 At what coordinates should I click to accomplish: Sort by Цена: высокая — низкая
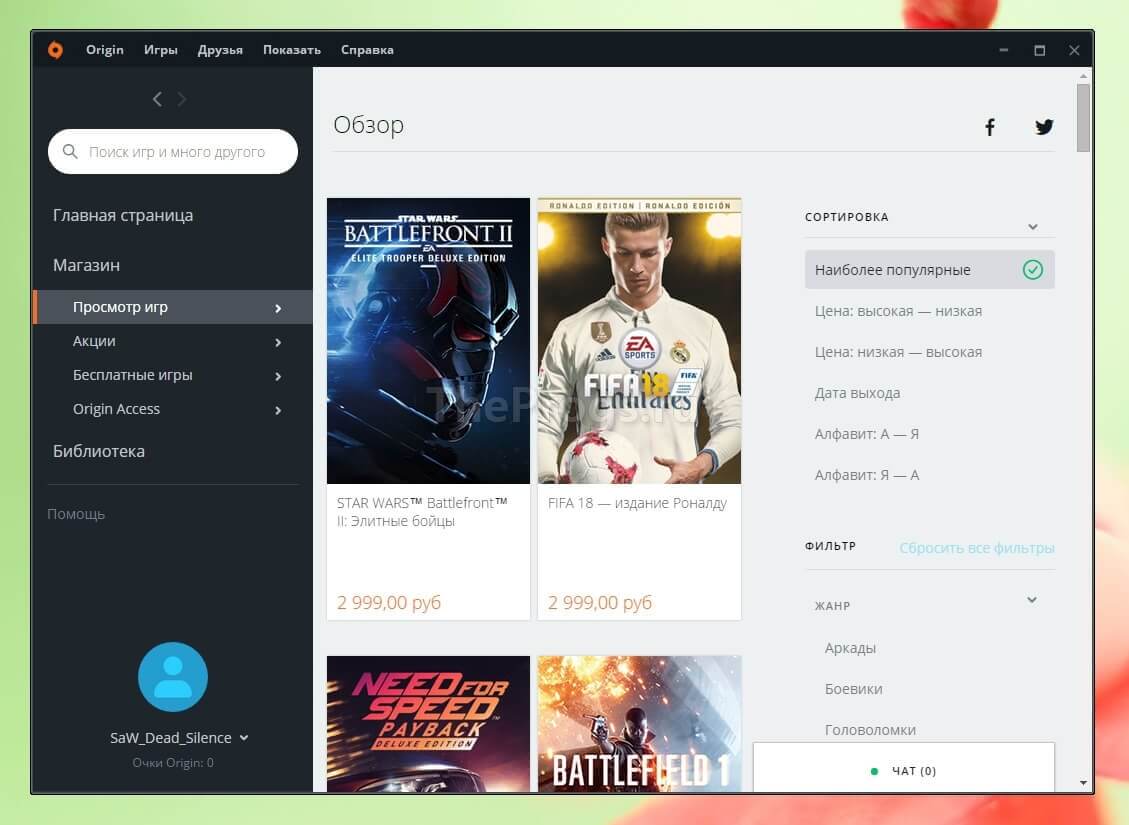click(898, 311)
